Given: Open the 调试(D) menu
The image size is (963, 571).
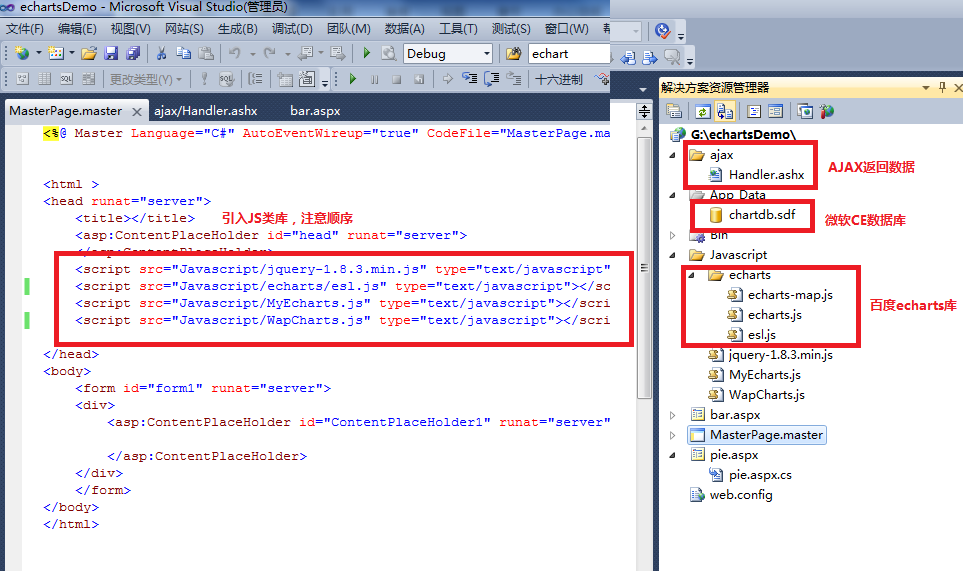Looking at the screenshot, I should click(292, 29).
